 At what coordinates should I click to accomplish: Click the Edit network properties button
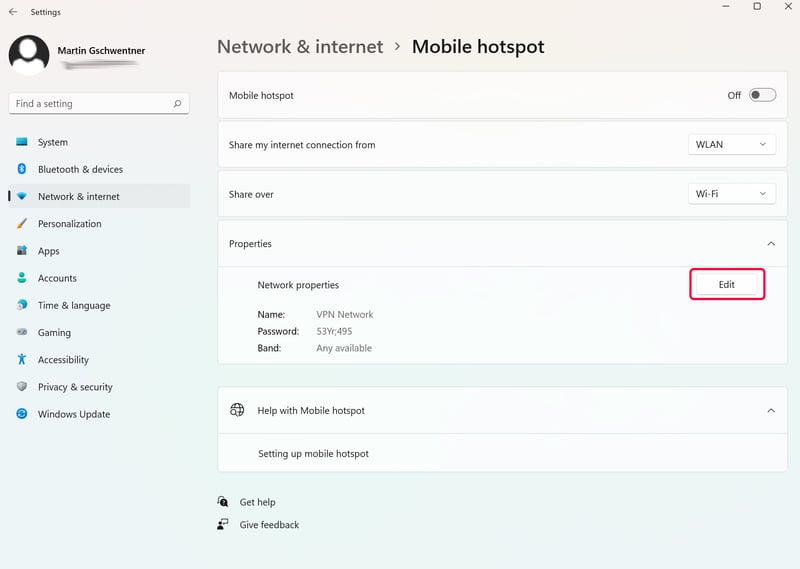click(727, 284)
